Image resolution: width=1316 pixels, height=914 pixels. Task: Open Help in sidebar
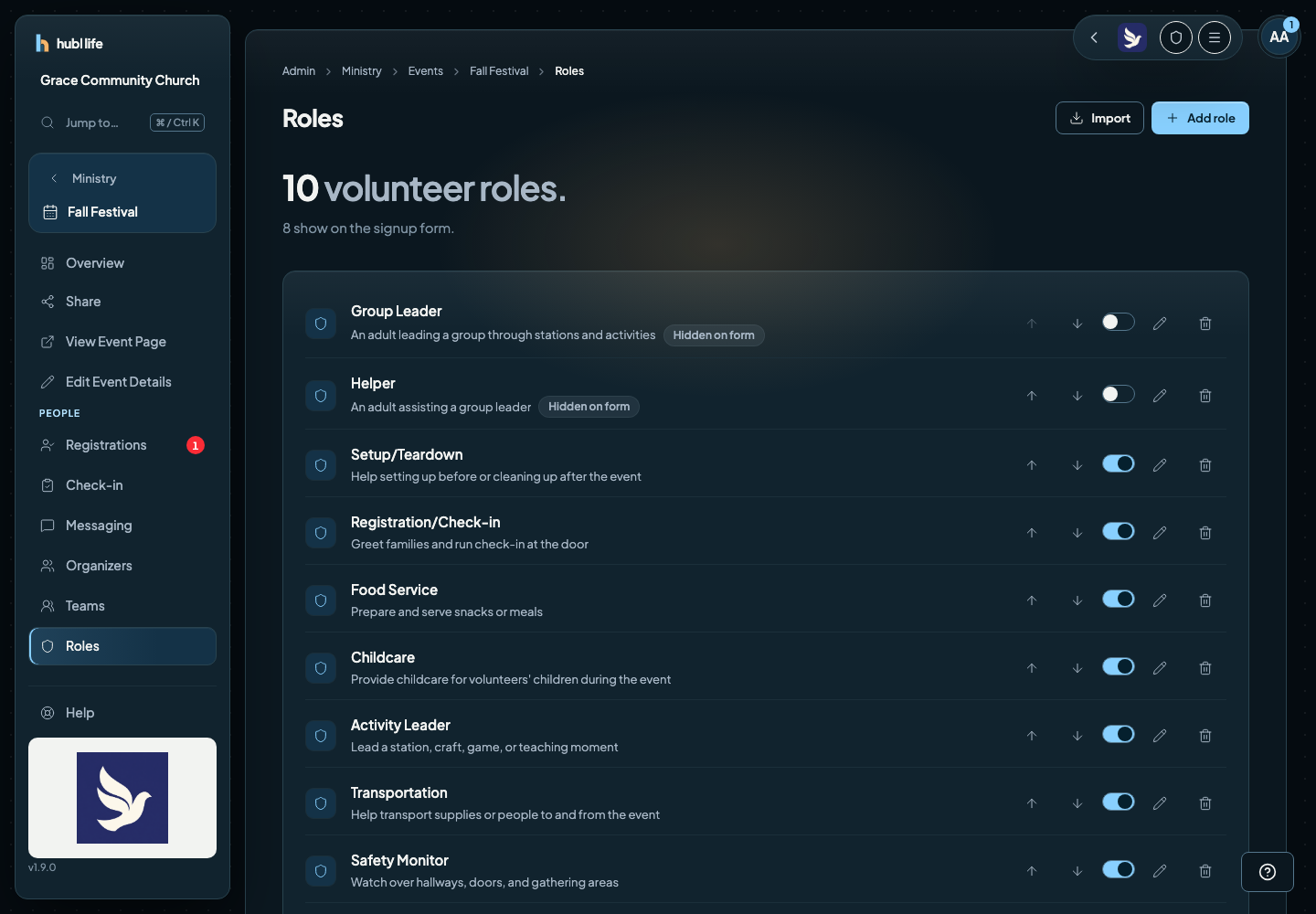tap(122, 713)
